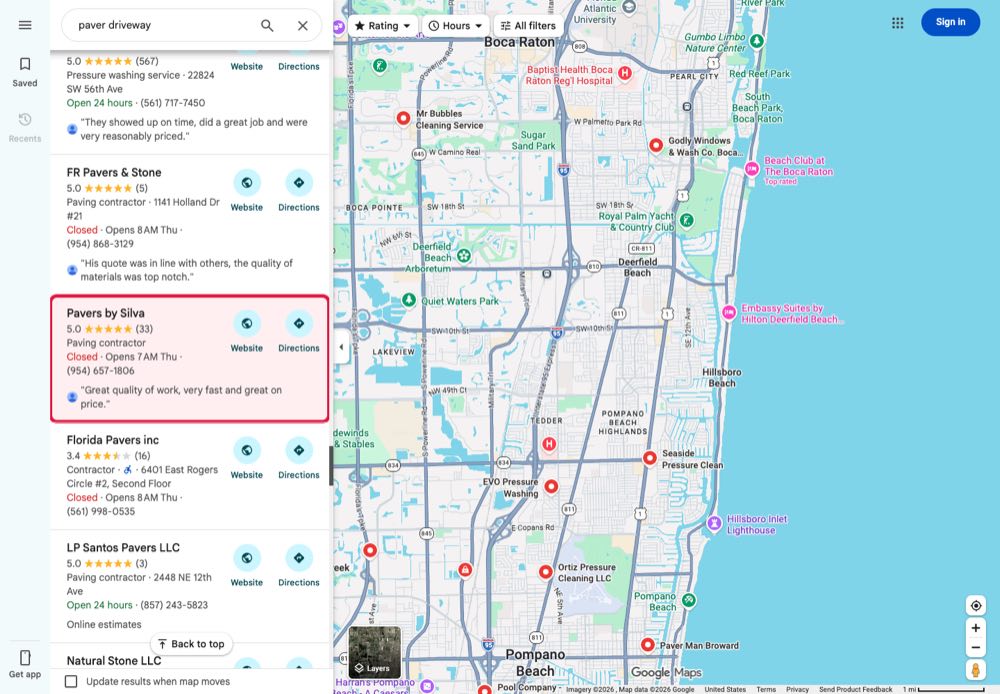Viewport: 1000px width, 694px height.
Task: Open the LP Santos Pavers LLC listing title
Action: click(x=123, y=548)
